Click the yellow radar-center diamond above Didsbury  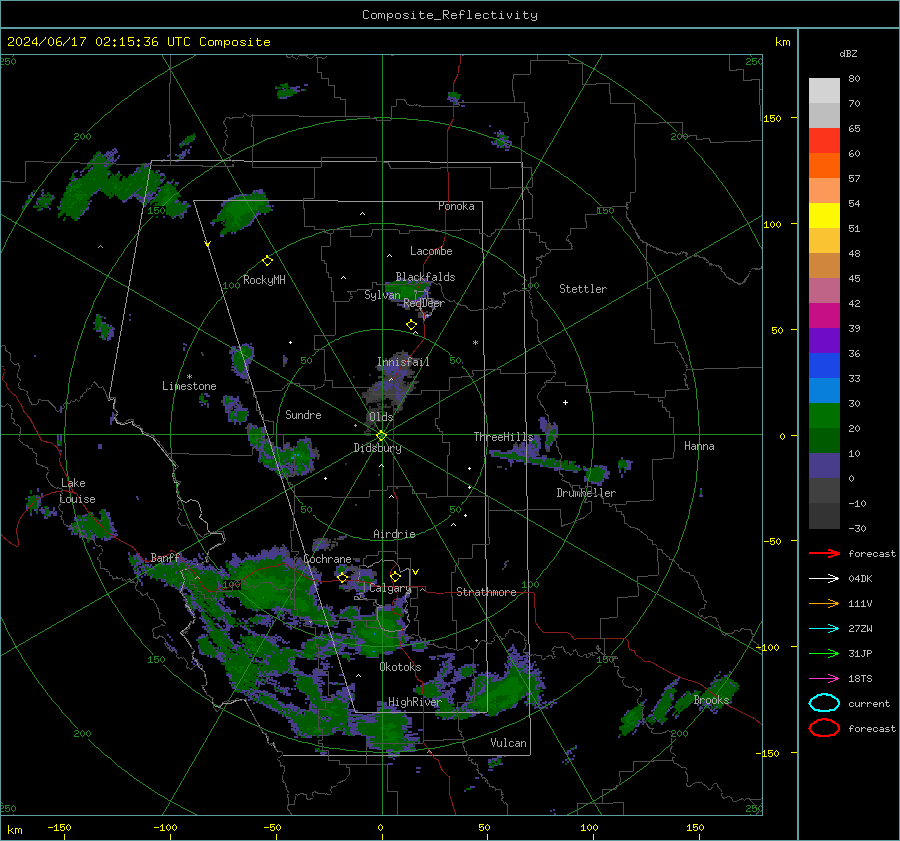pos(382,436)
